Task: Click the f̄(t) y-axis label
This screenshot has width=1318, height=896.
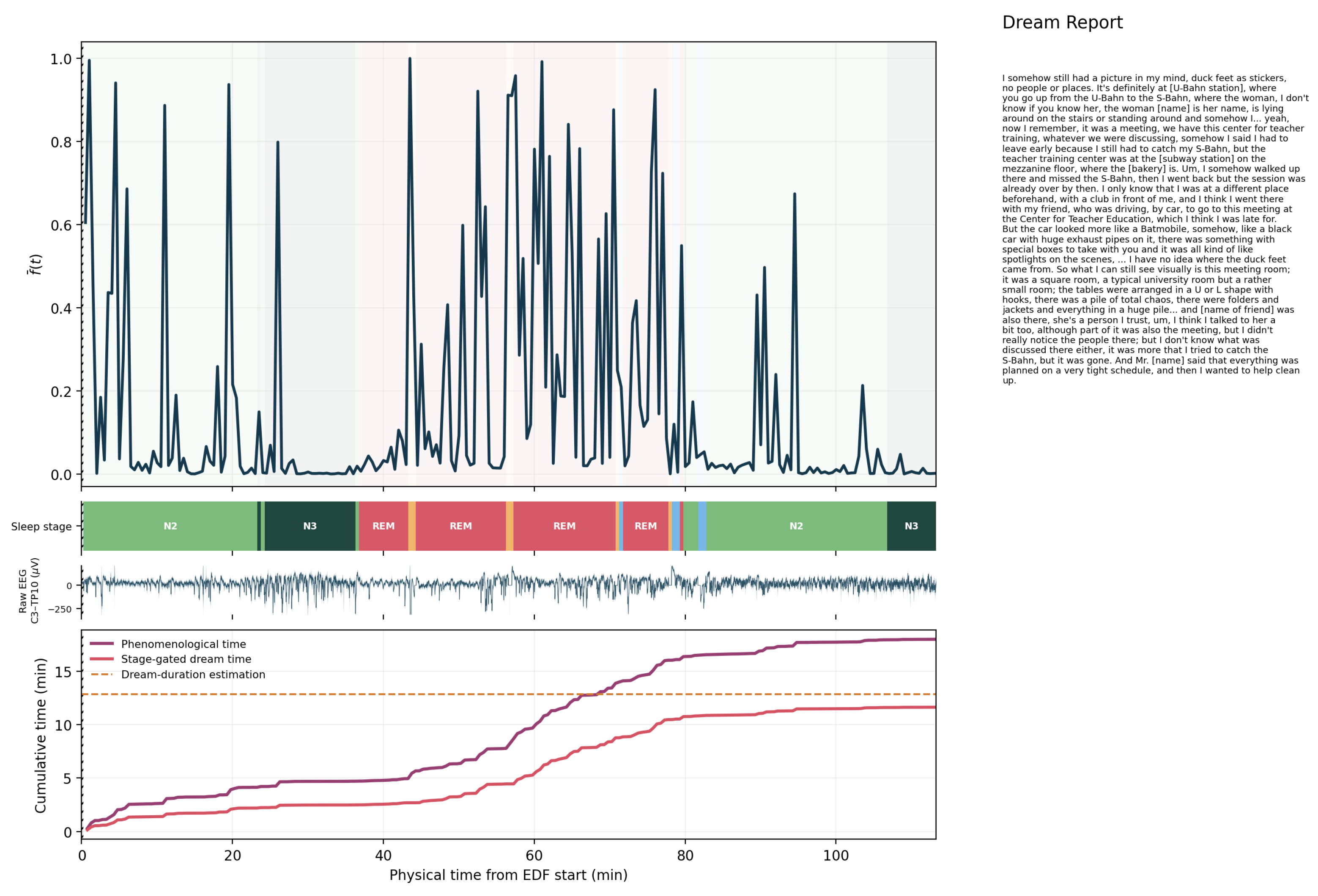Action: 35,264
